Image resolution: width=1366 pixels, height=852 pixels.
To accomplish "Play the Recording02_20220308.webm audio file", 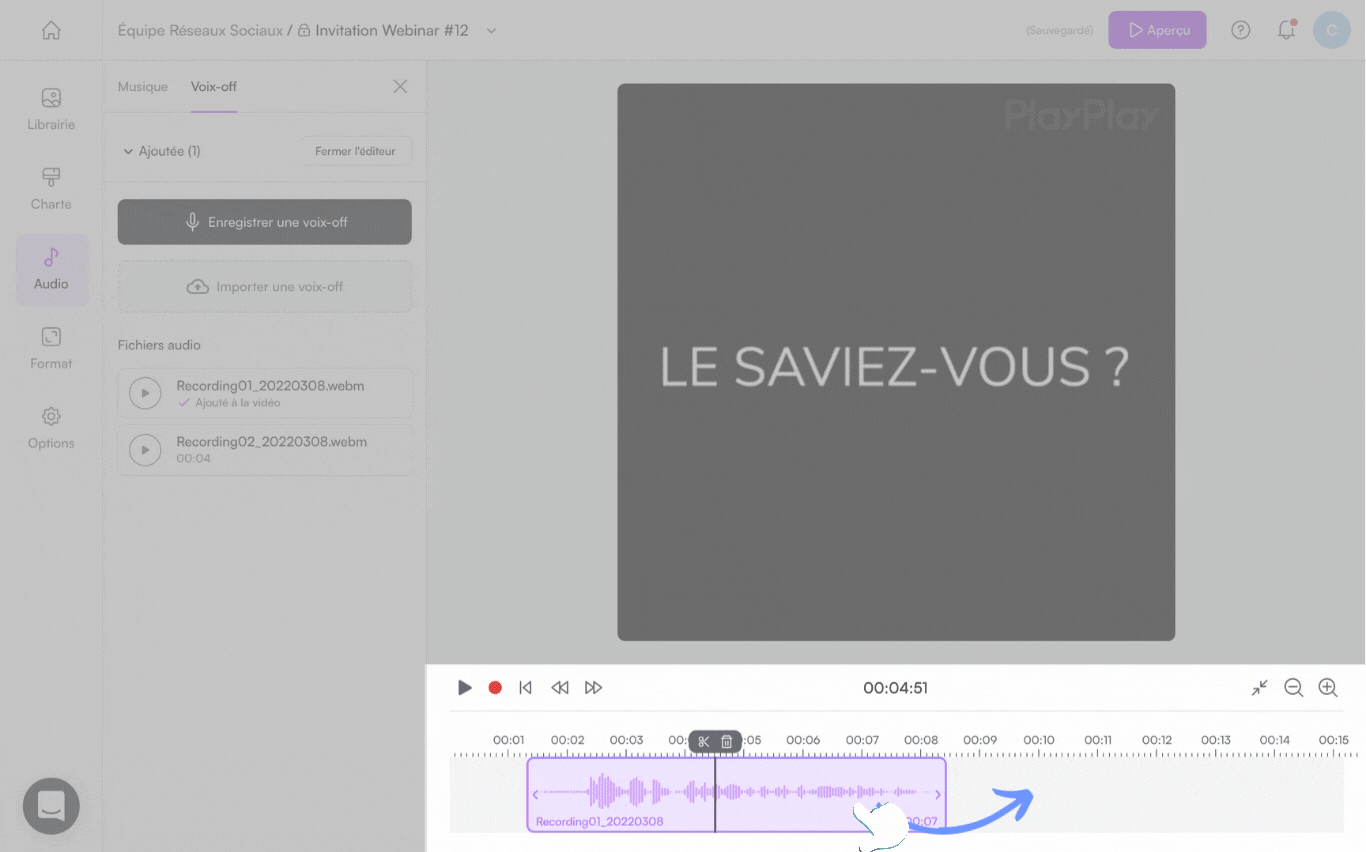I will point(145,450).
